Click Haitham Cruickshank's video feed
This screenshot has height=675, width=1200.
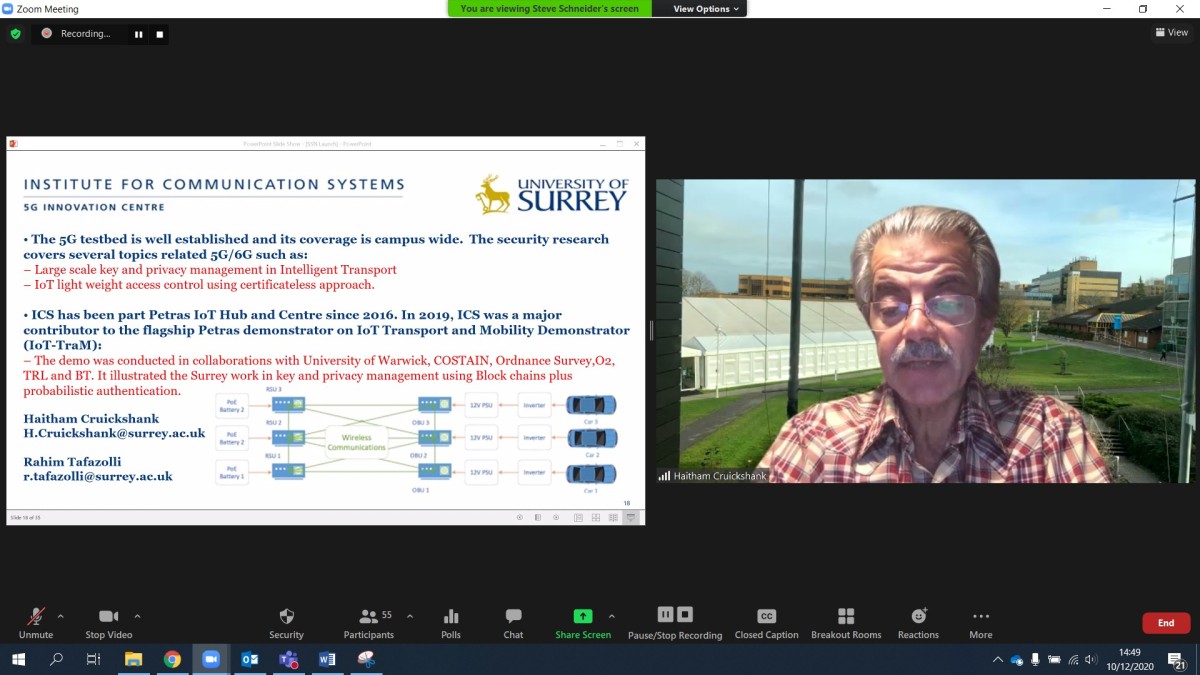[925, 330]
